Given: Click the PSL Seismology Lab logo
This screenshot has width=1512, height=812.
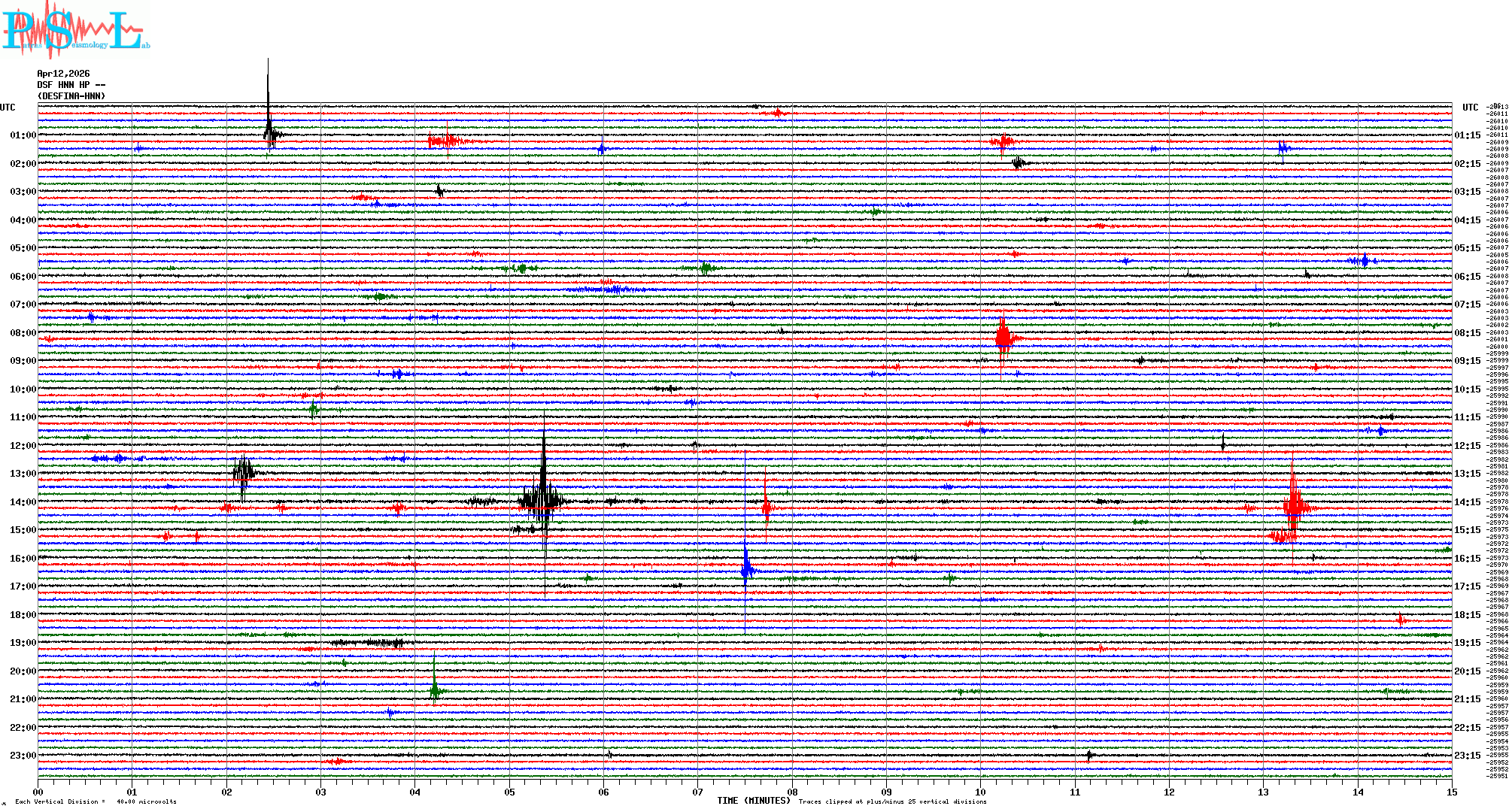Looking at the screenshot, I should tap(75, 30).
